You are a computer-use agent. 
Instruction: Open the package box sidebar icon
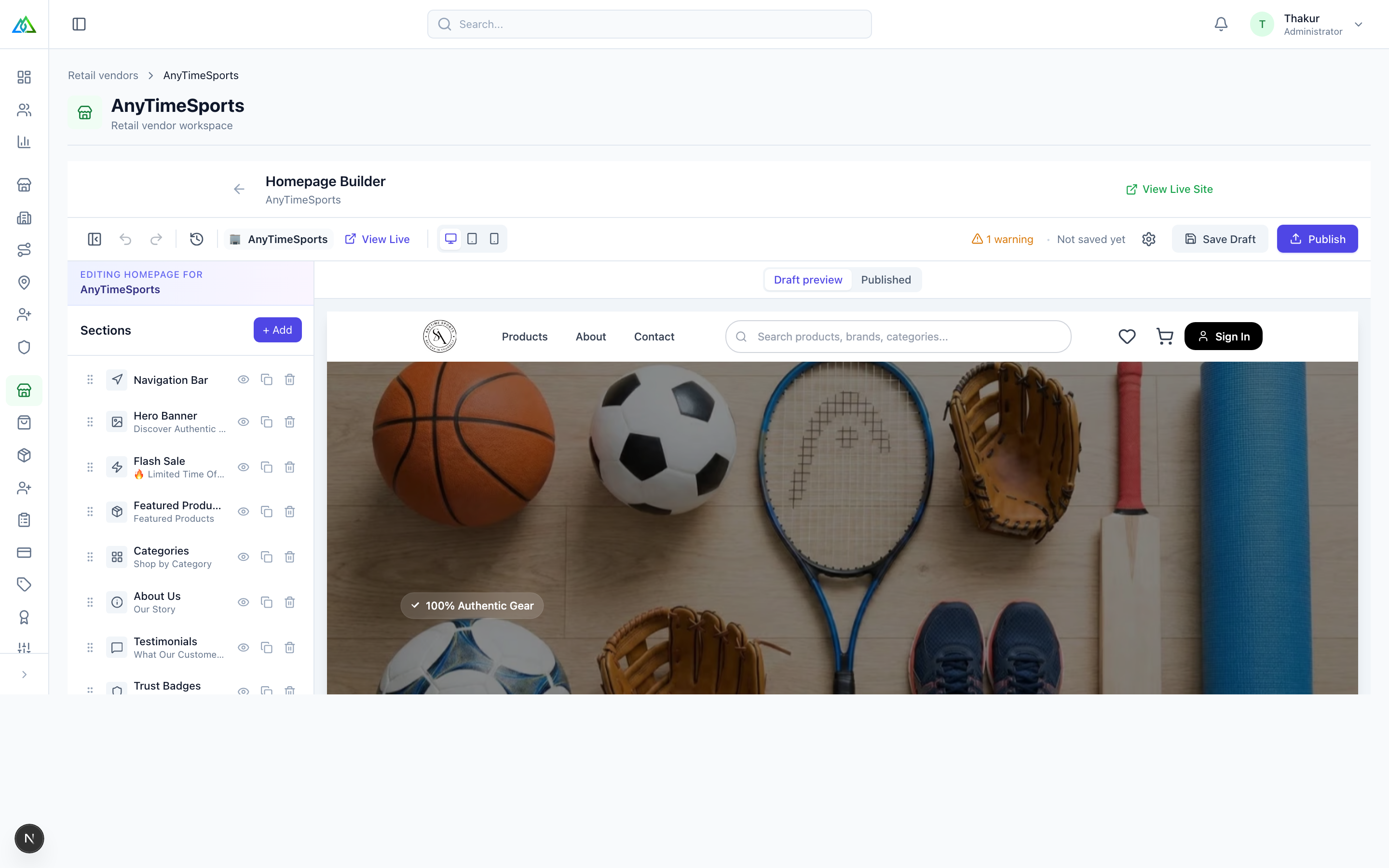click(x=24, y=455)
